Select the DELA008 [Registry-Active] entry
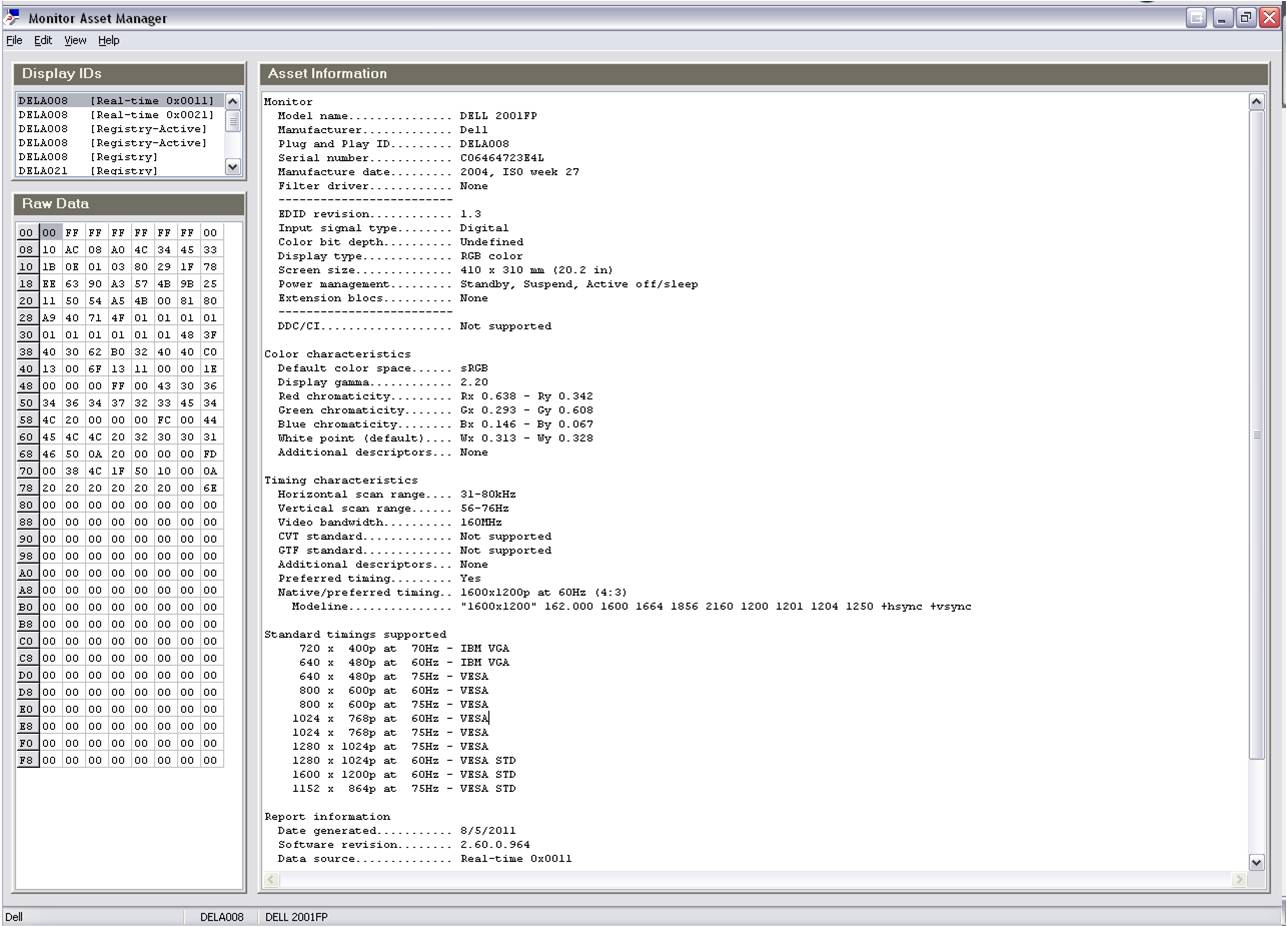The image size is (1287, 927). (120, 128)
